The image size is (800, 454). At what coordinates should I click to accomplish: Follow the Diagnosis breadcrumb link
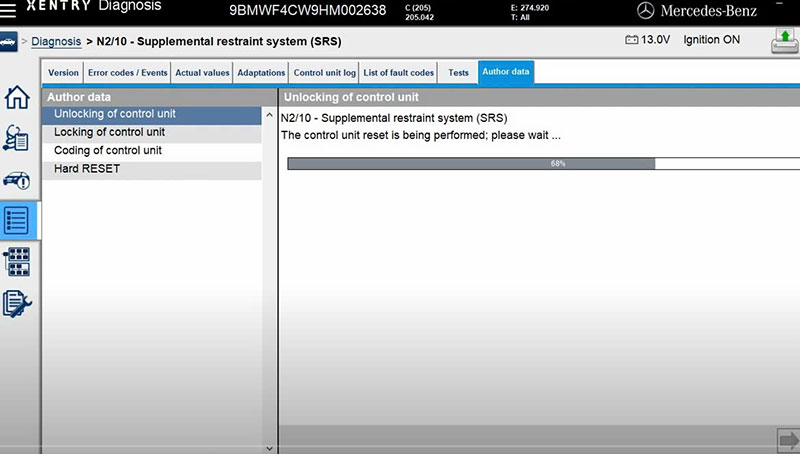(x=56, y=41)
